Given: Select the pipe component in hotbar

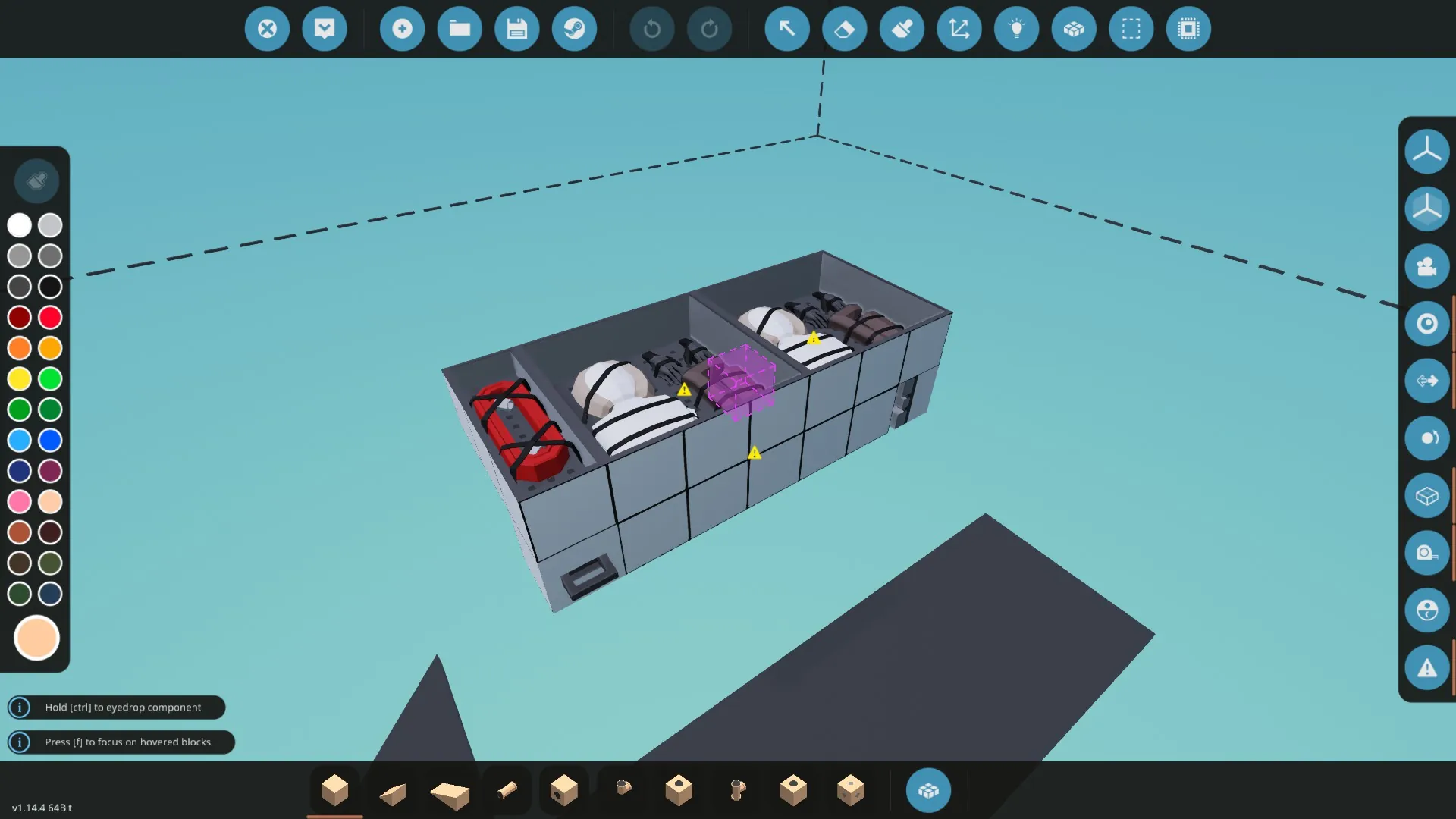Looking at the screenshot, I should point(507,790).
